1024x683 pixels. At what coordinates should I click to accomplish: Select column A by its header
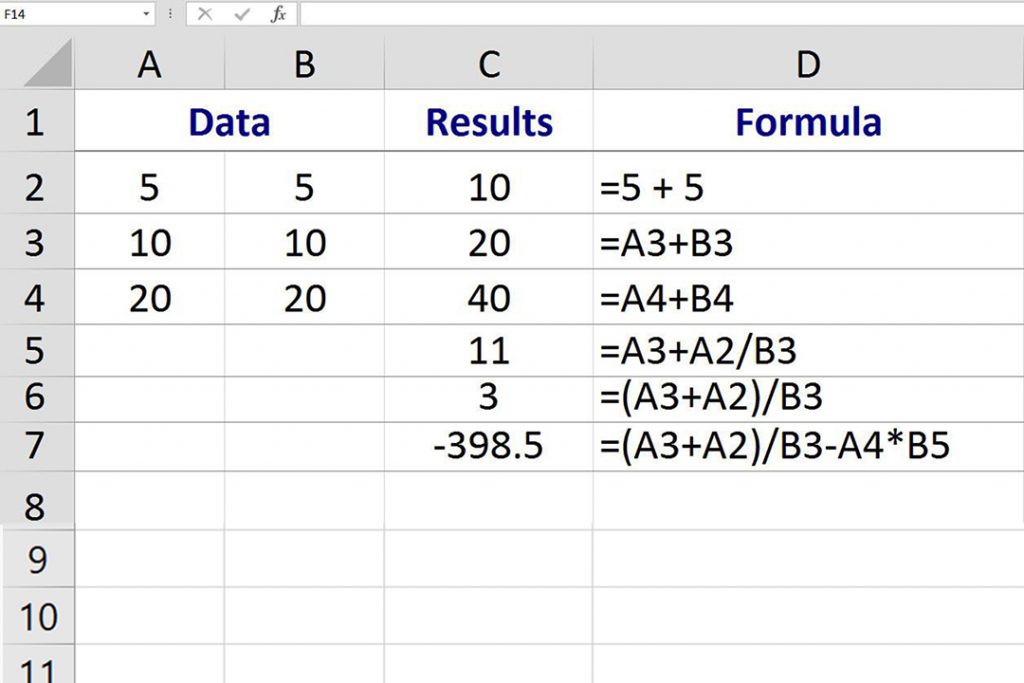(x=149, y=65)
